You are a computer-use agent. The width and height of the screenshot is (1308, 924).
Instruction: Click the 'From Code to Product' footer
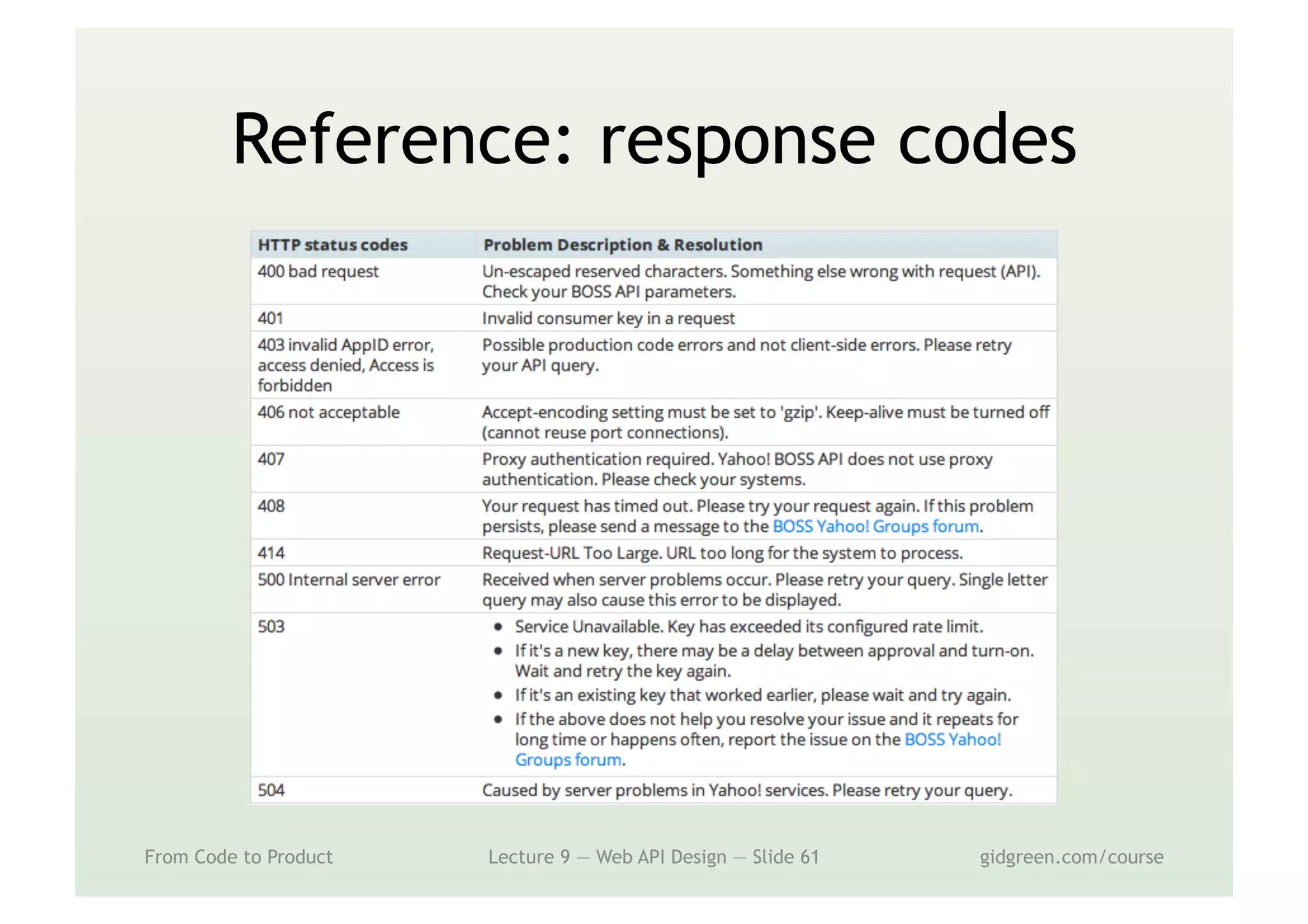(238, 857)
